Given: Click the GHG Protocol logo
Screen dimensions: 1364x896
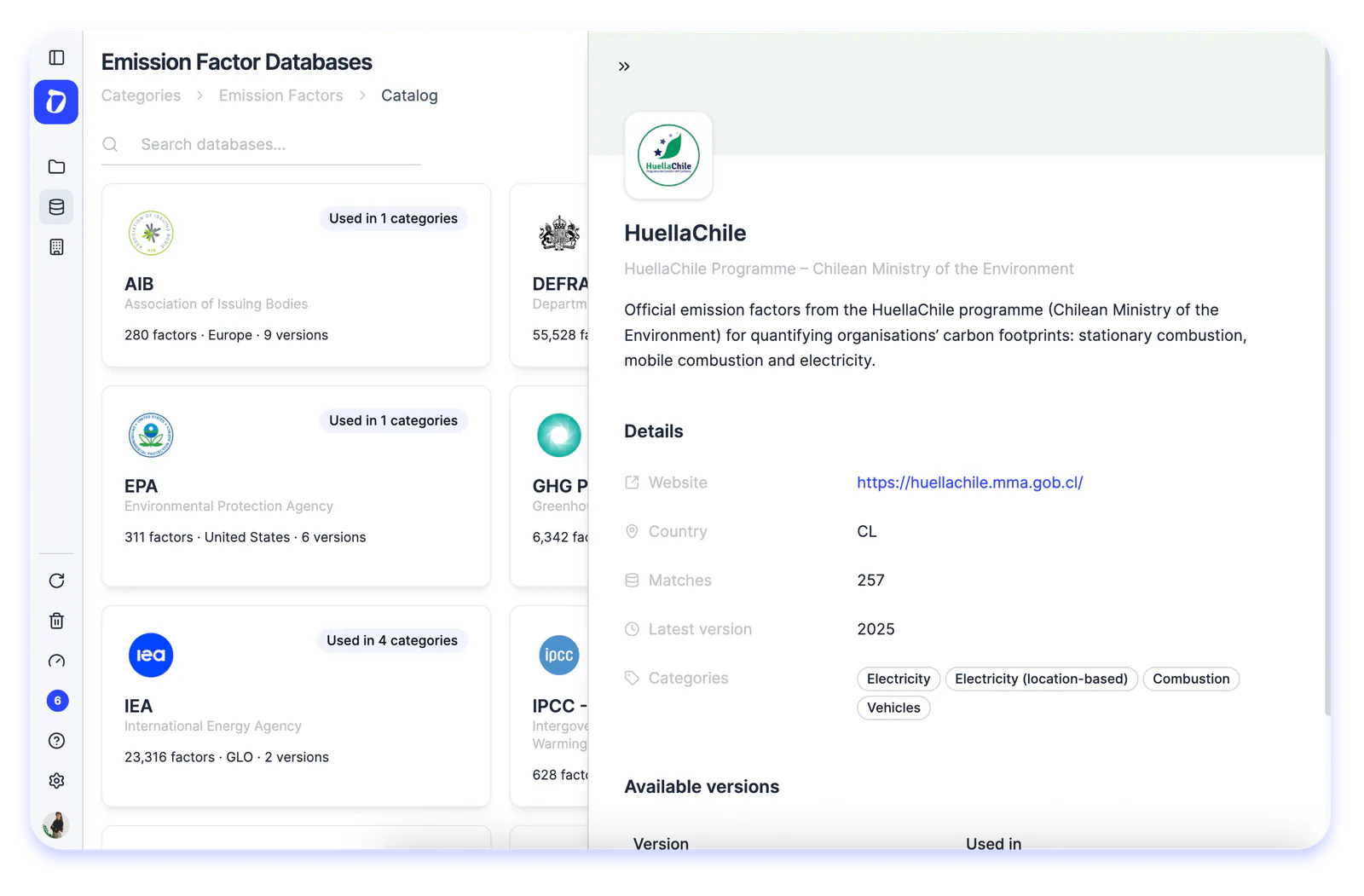Looking at the screenshot, I should [559, 435].
